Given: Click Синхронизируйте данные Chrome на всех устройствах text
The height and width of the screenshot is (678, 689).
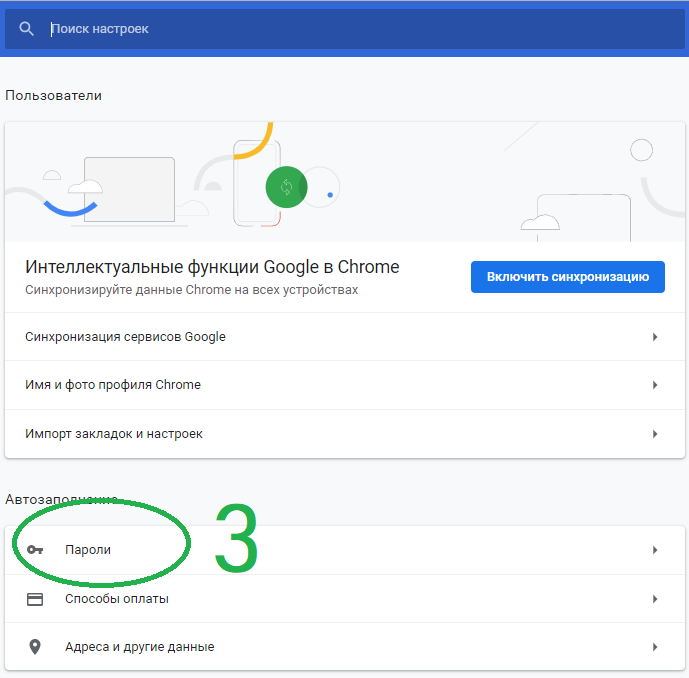Looking at the screenshot, I should (x=192, y=290).
